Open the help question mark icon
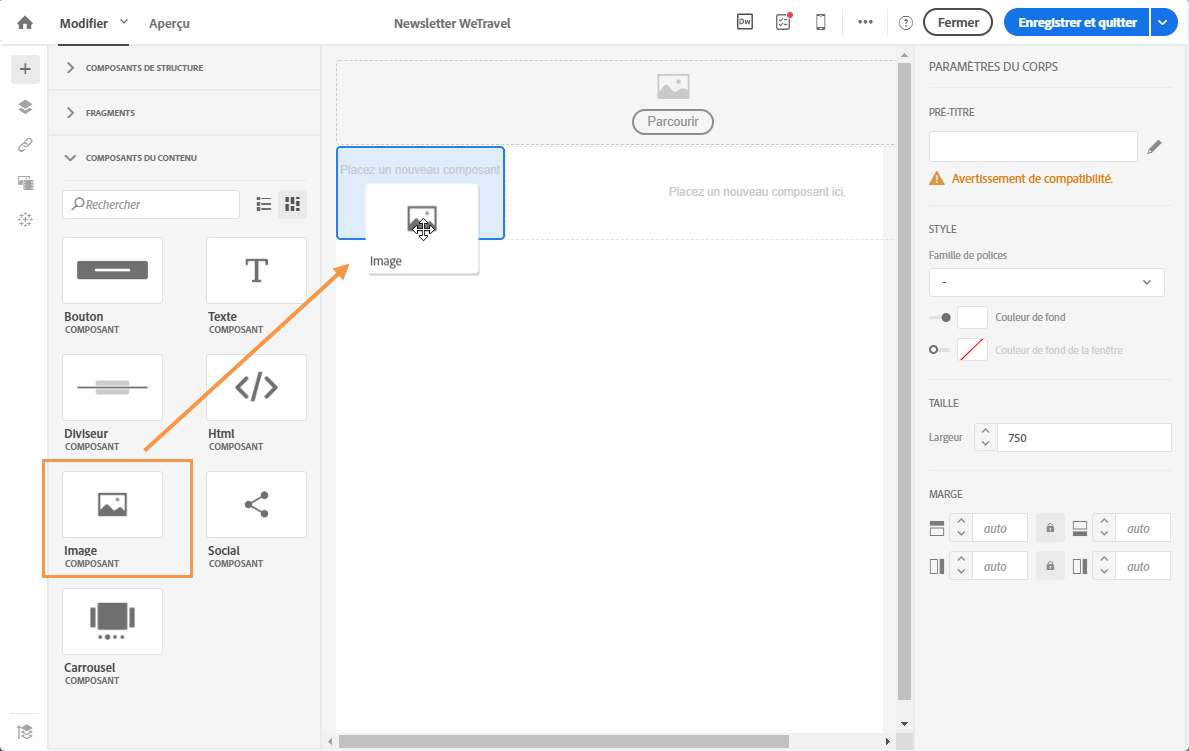Viewport: 1189px width, 751px height. click(x=905, y=23)
